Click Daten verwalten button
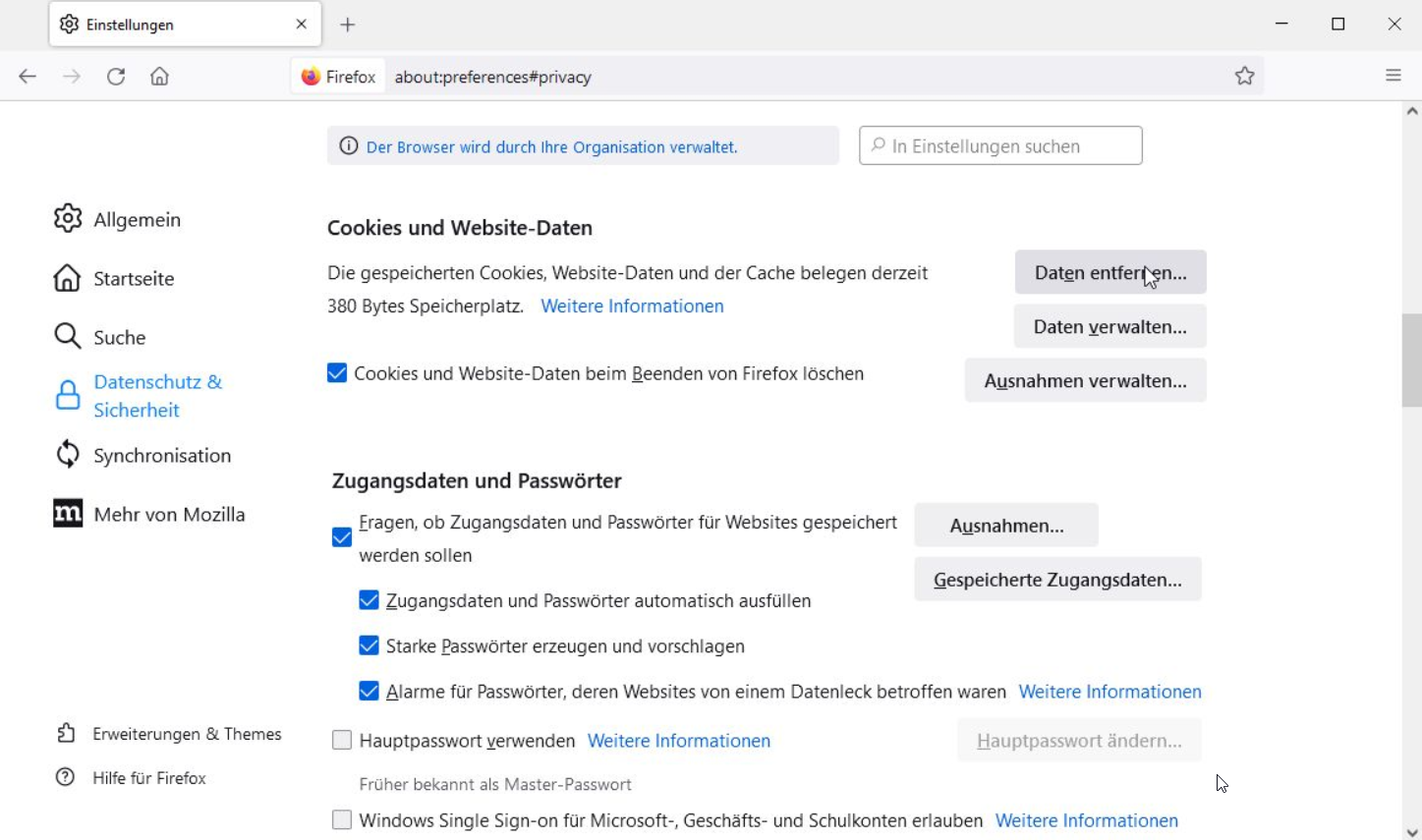 point(1109,326)
